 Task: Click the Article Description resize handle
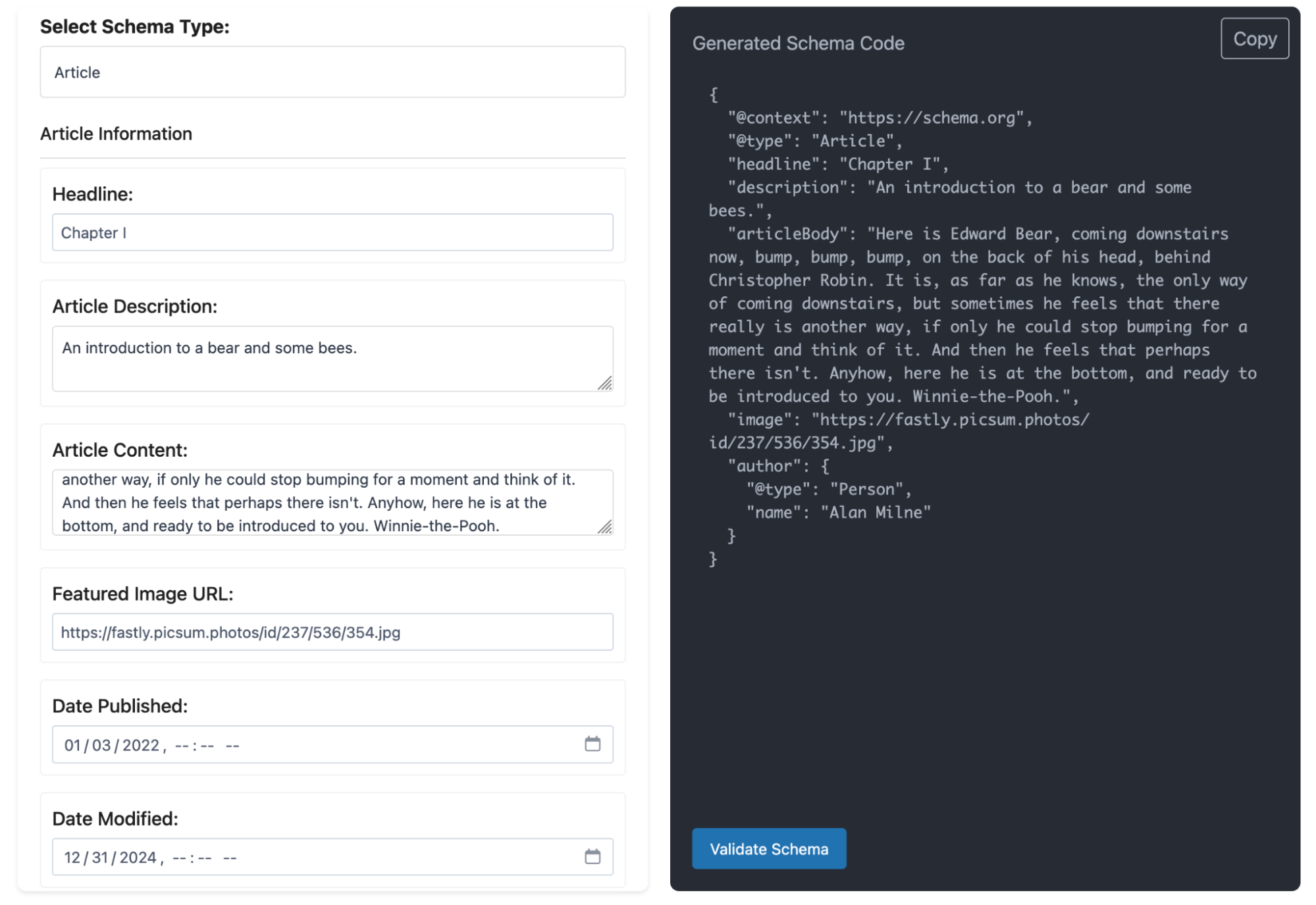point(604,383)
